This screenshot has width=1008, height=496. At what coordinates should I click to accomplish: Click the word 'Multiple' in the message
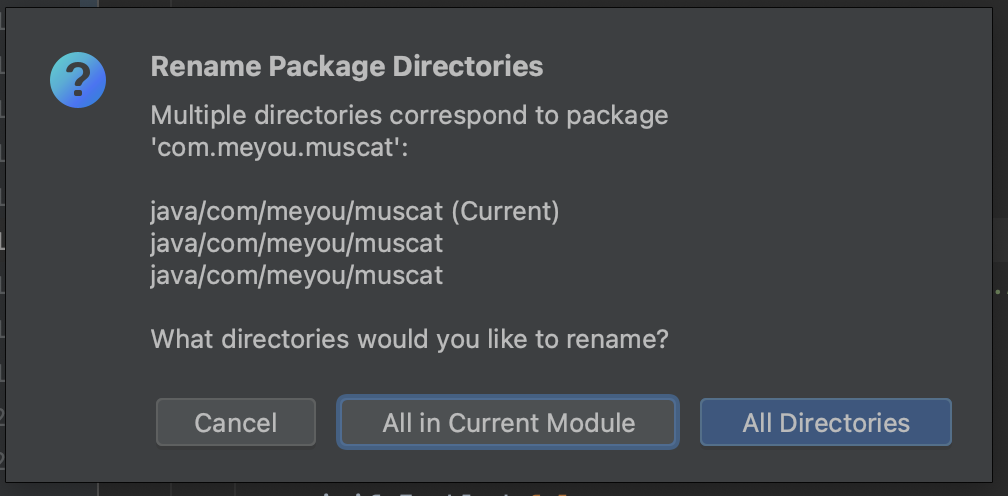[199, 115]
